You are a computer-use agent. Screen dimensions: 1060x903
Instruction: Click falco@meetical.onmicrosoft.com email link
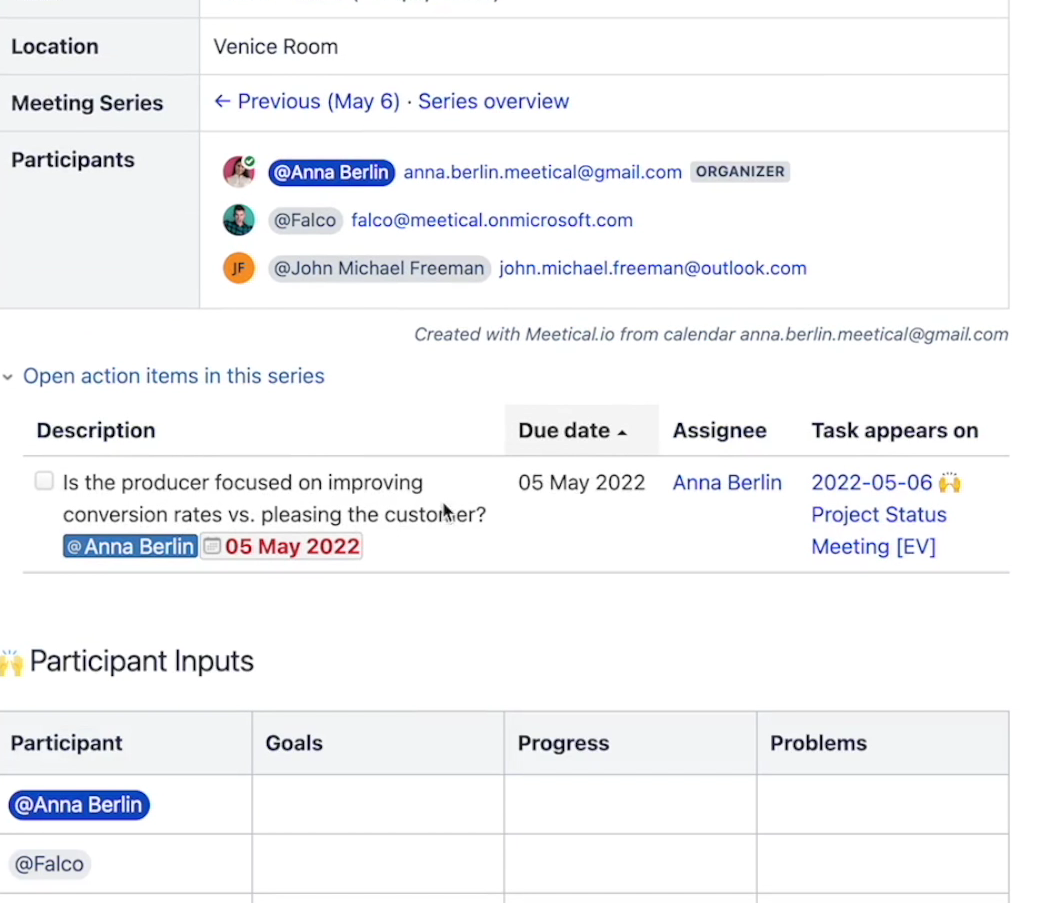tap(491, 219)
